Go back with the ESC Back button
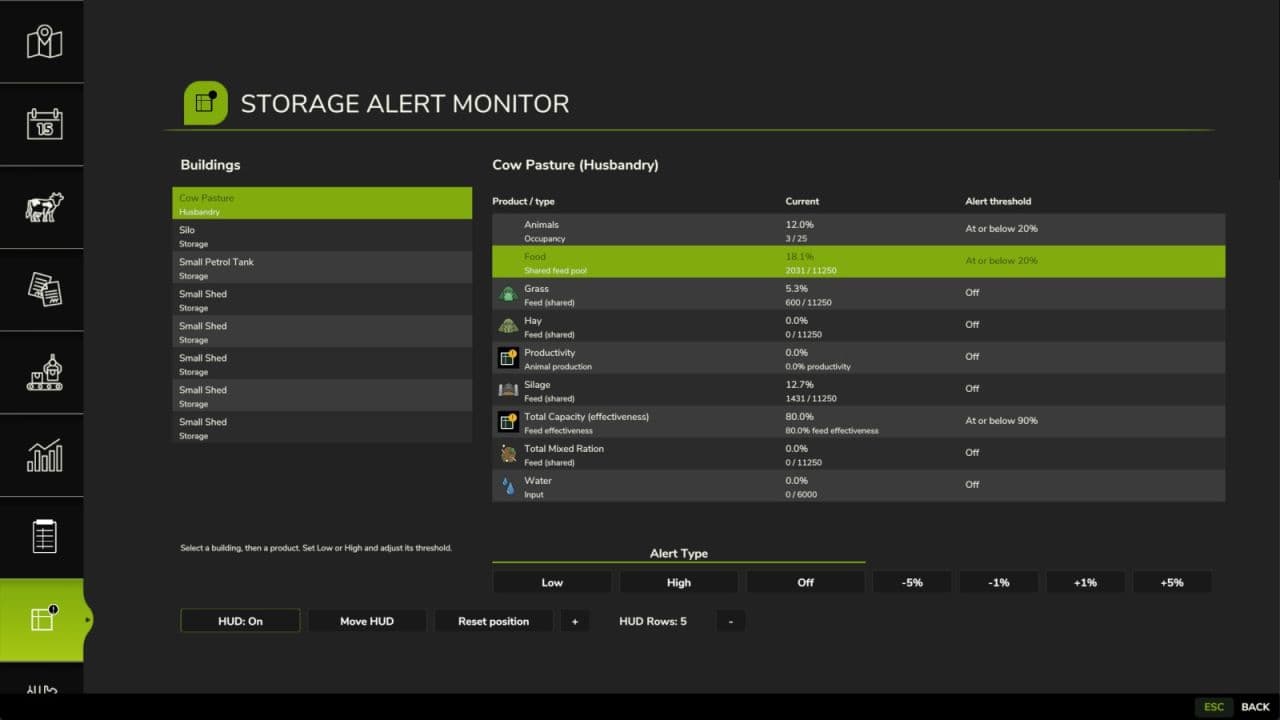Screen dimensions: 1280x720 (x=1234, y=707)
